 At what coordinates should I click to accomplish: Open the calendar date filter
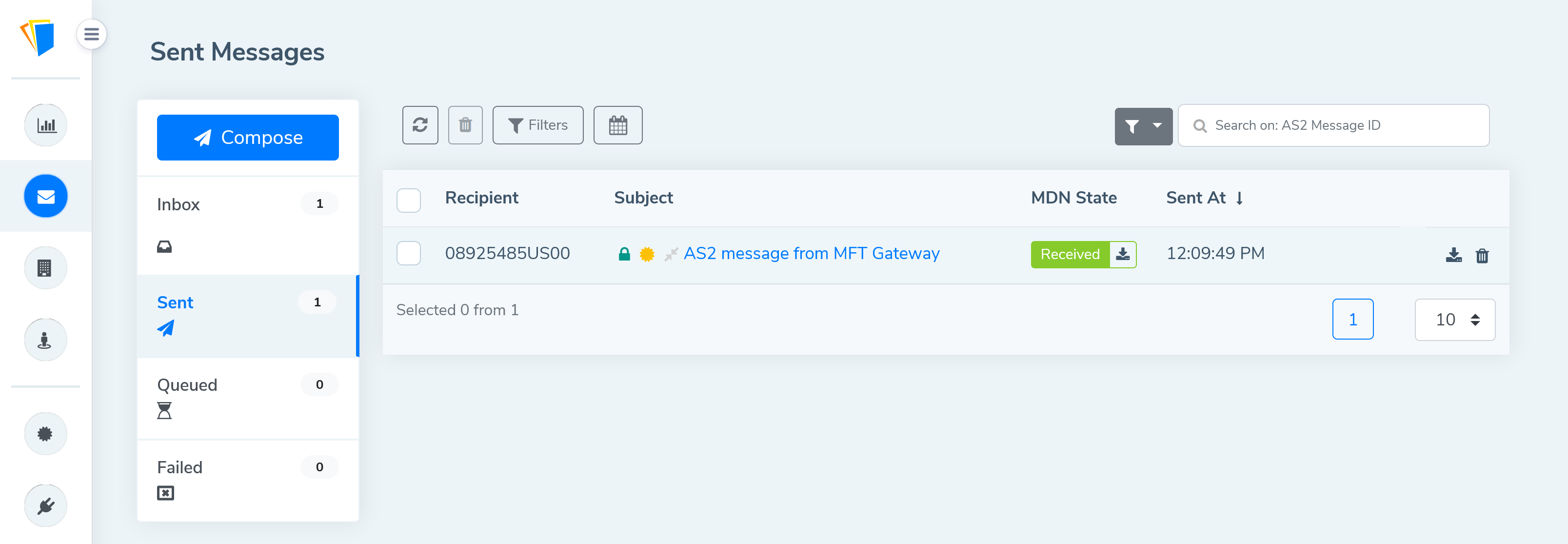click(x=618, y=125)
